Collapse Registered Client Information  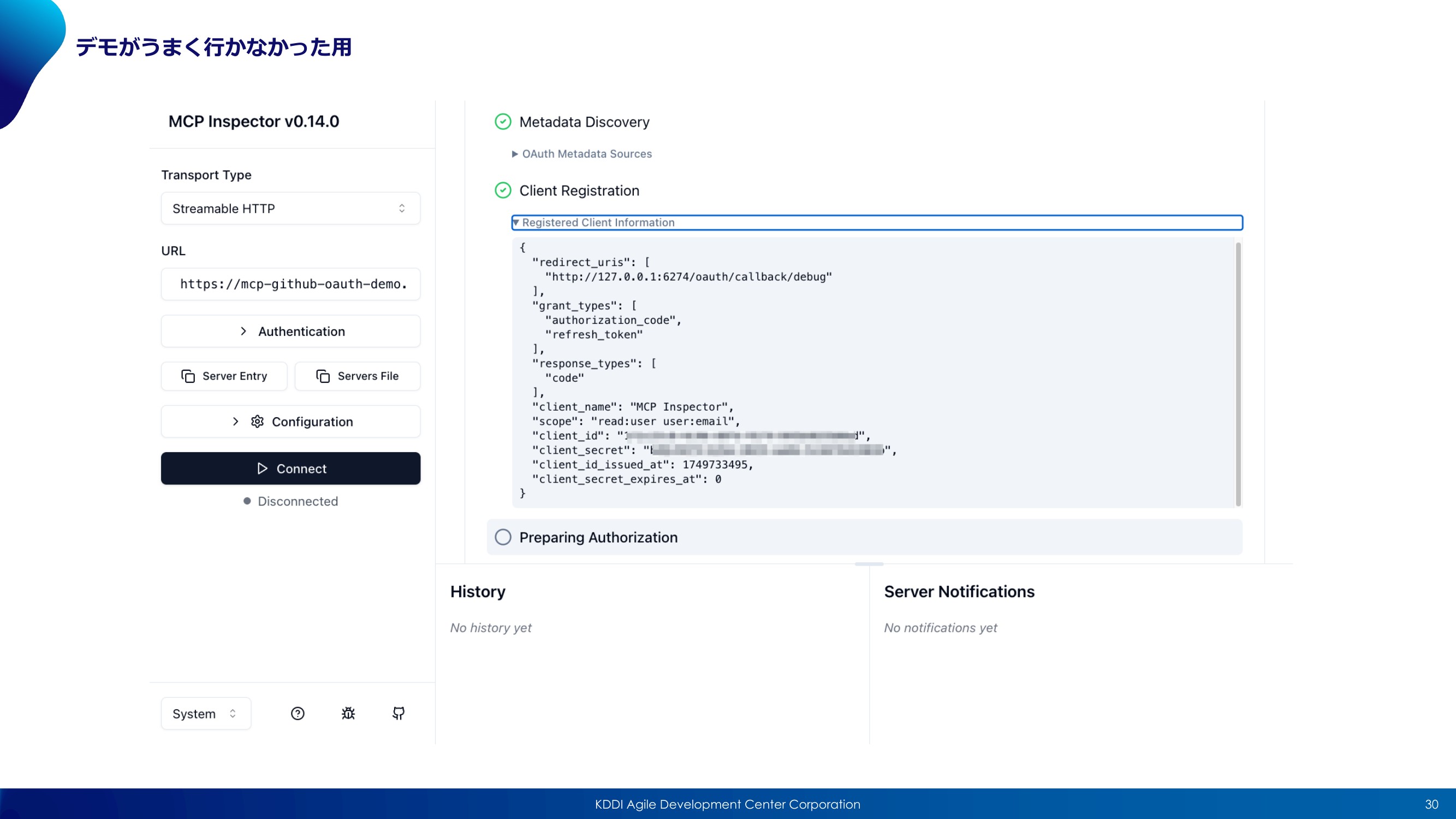point(877,223)
